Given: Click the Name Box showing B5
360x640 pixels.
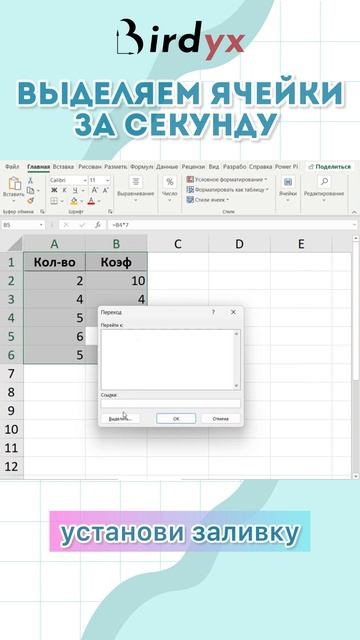Looking at the screenshot, I should click(23, 225).
